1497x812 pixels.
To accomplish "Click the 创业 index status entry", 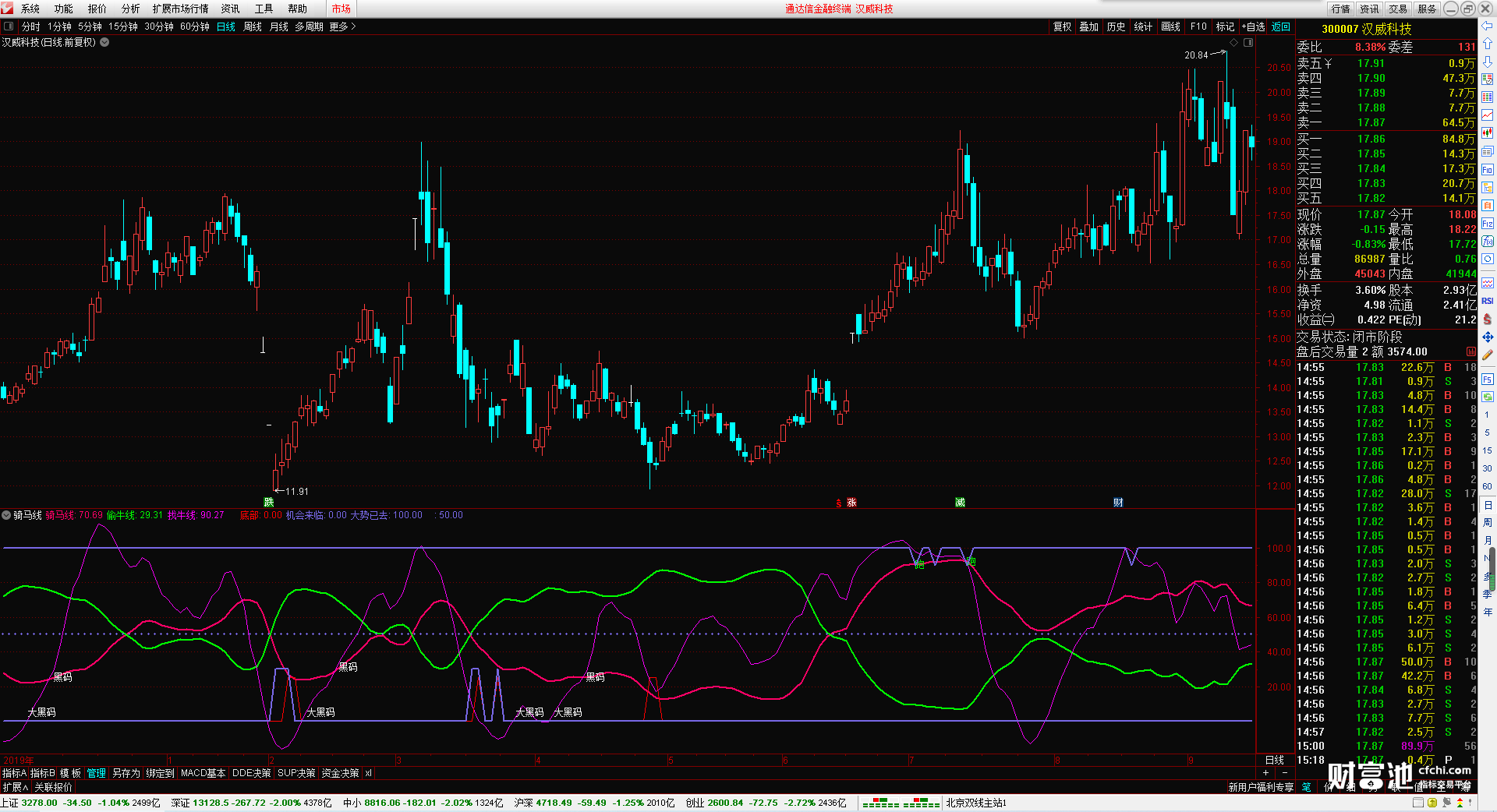I will pos(766,803).
